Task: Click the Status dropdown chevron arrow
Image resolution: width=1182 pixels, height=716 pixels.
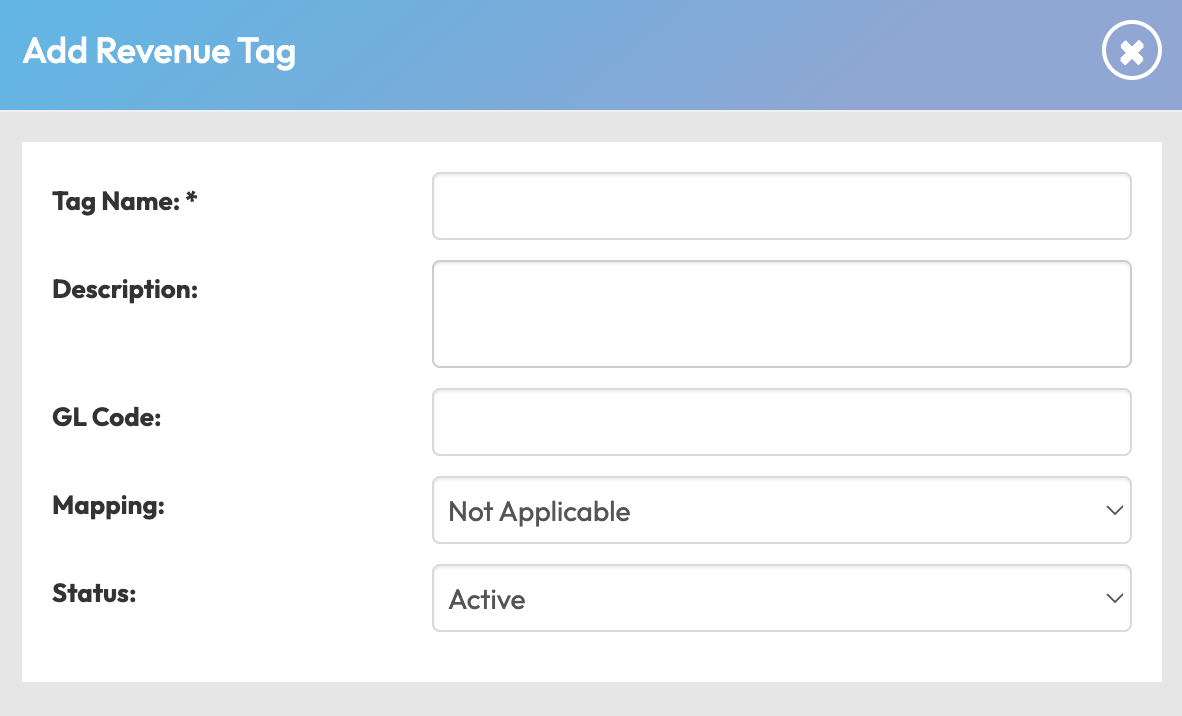Action: tap(1114, 598)
